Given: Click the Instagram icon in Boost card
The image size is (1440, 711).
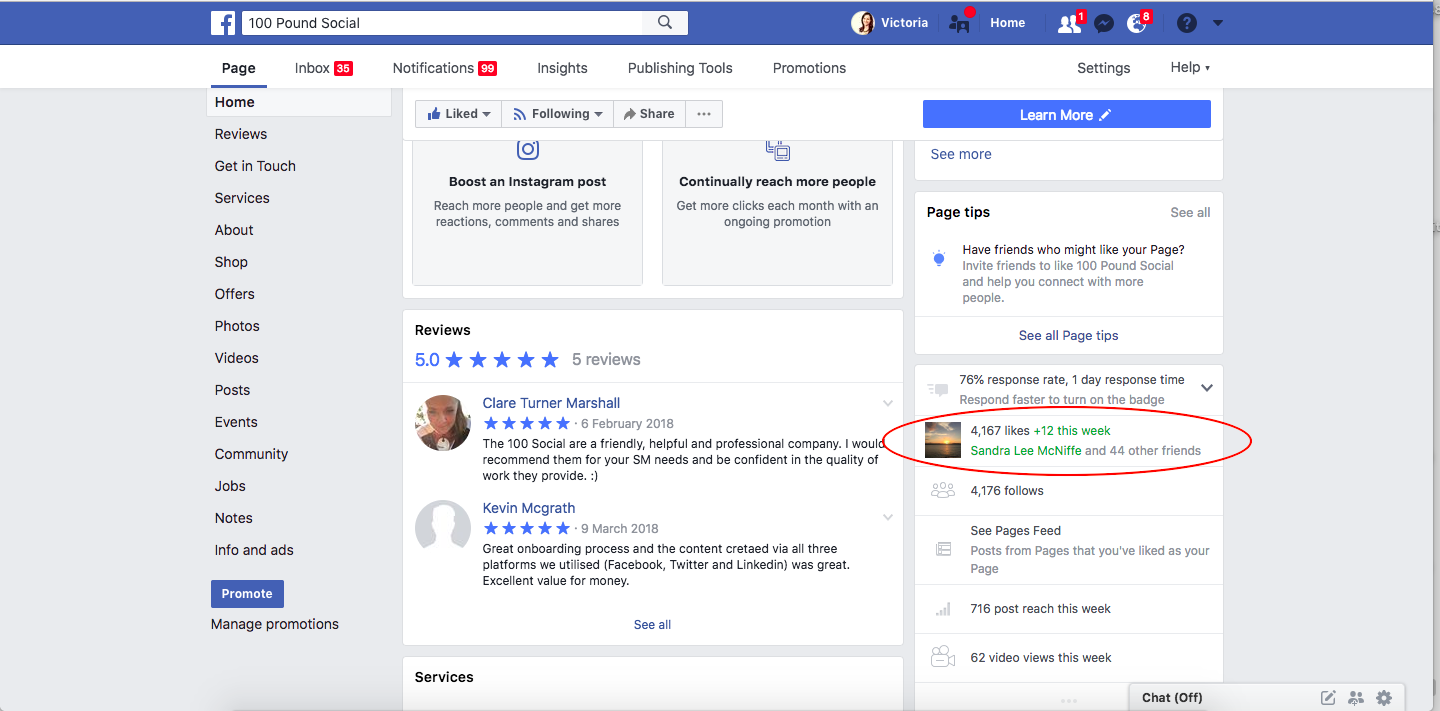Looking at the screenshot, I should (x=528, y=150).
